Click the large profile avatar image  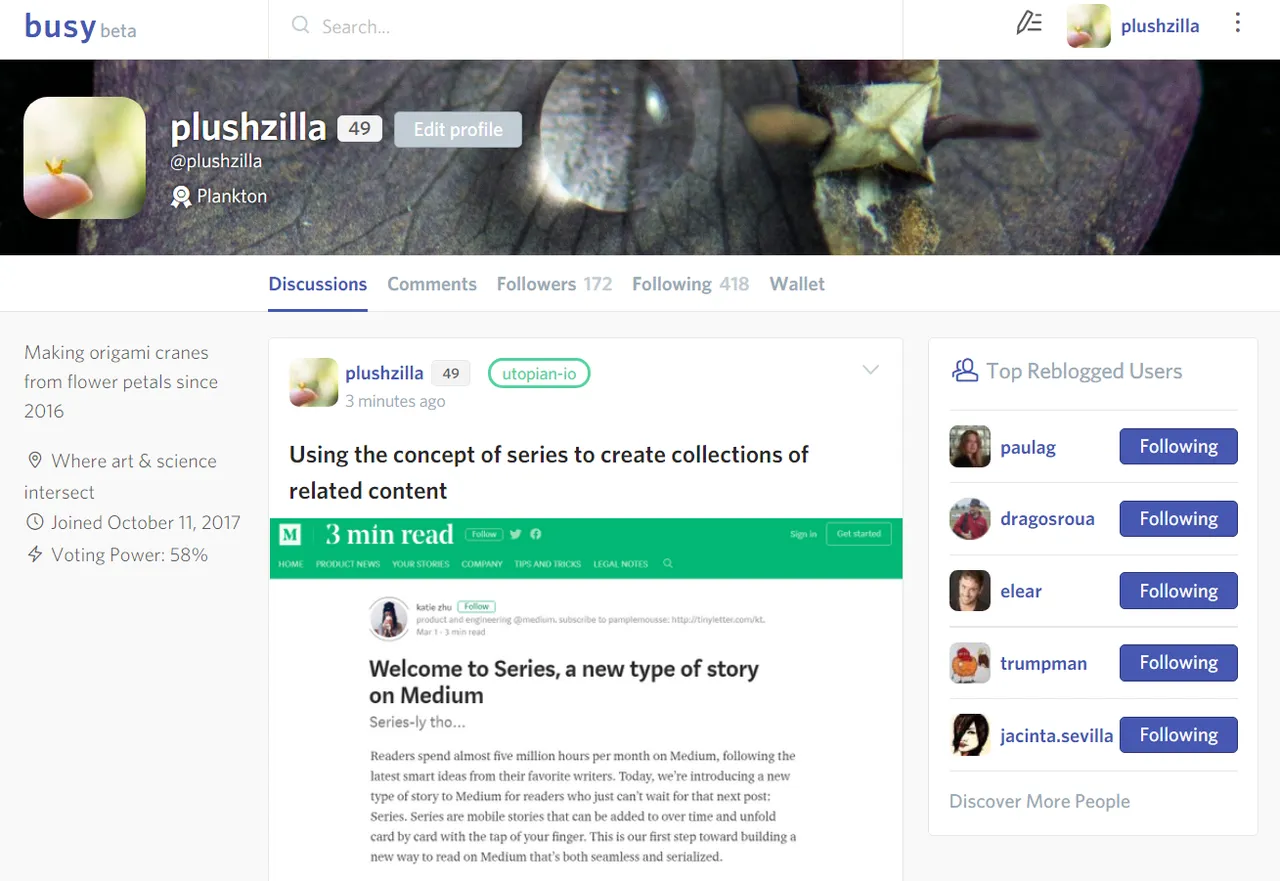point(85,158)
